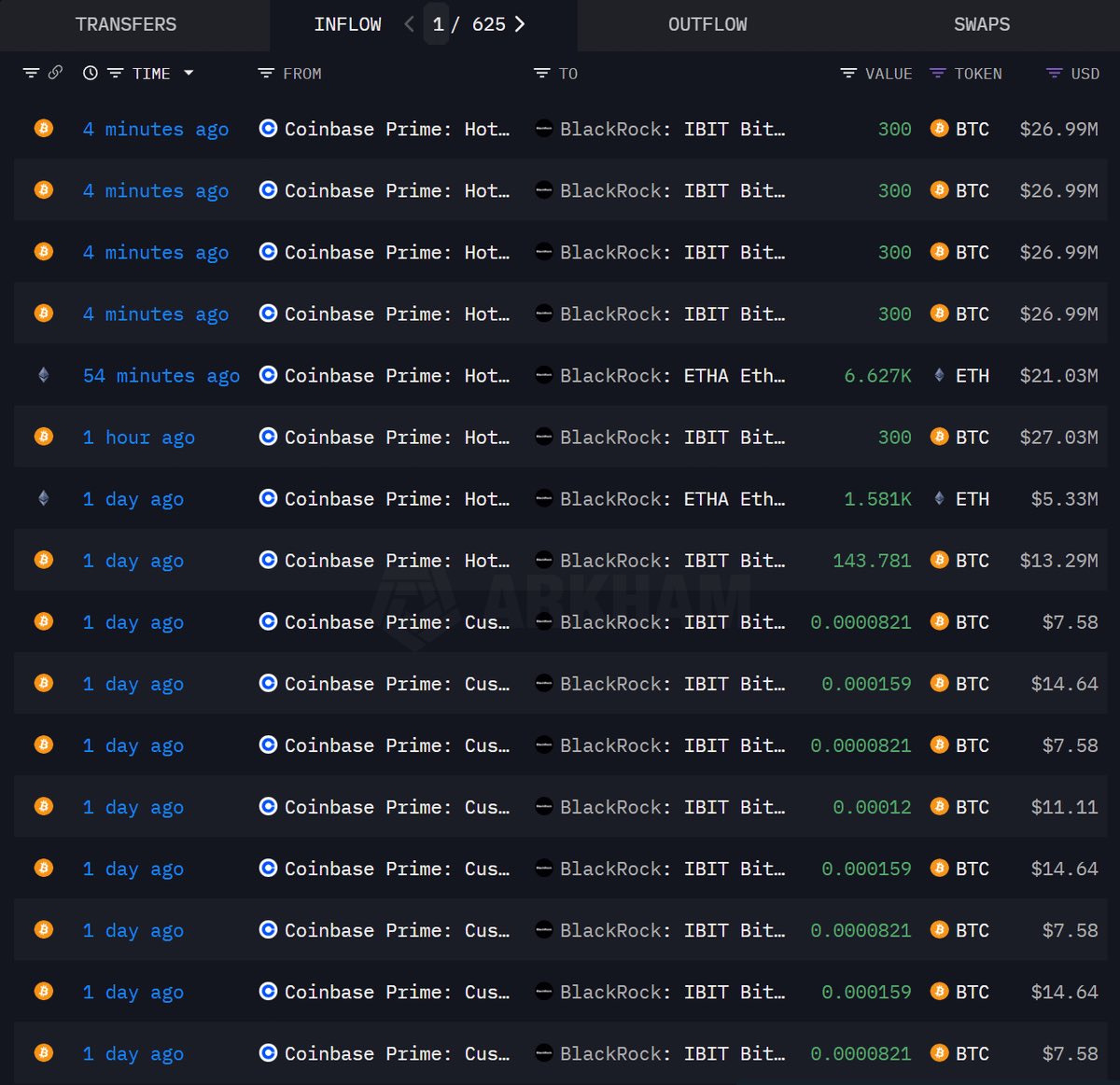Image resolution: width=1120 pixels, height=1085 pixels.
Task: Open the chain link filter icon
Action: [55, 73]
